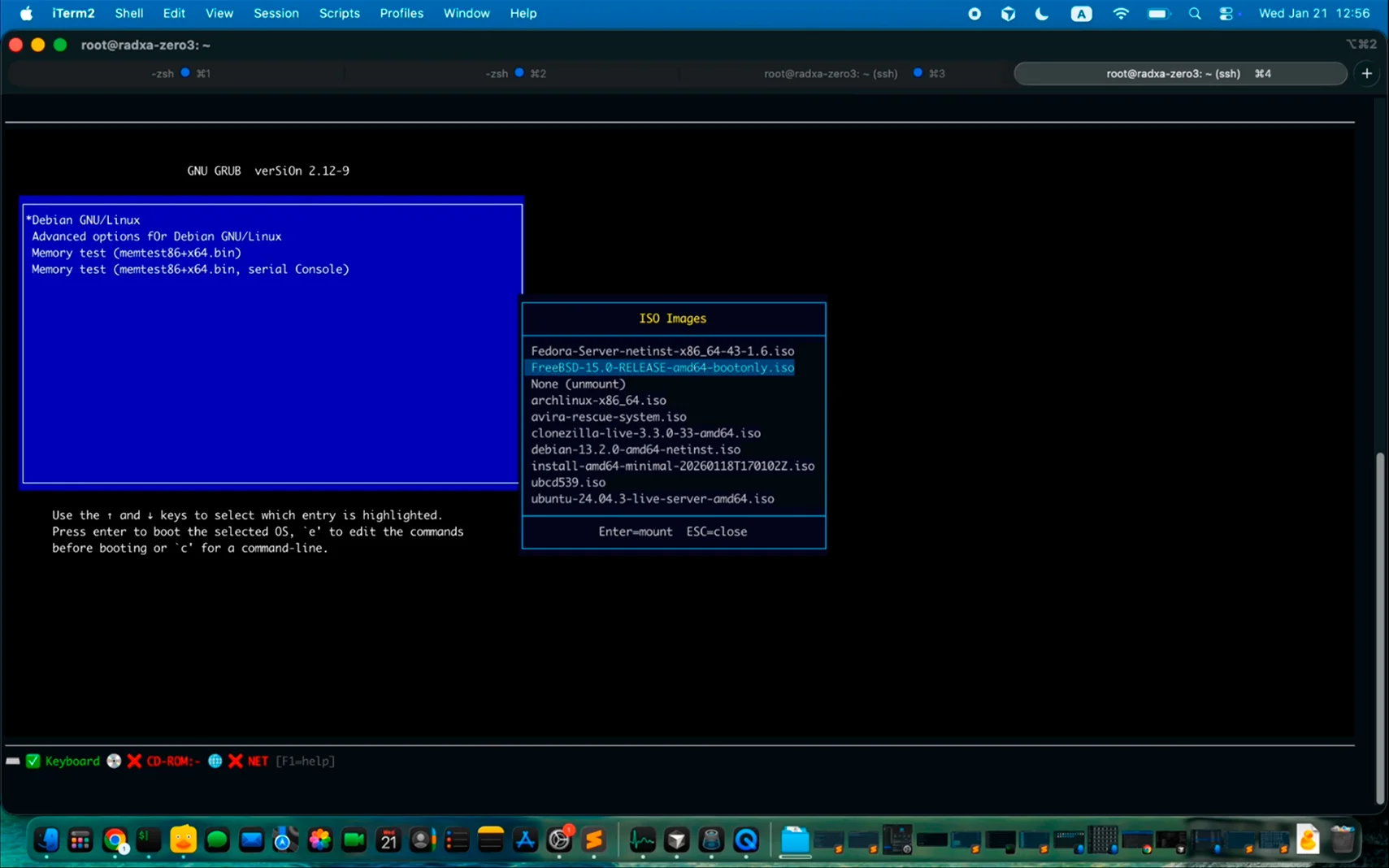
Task: Open the App Store from the Dock
Action: click(524, 841)
